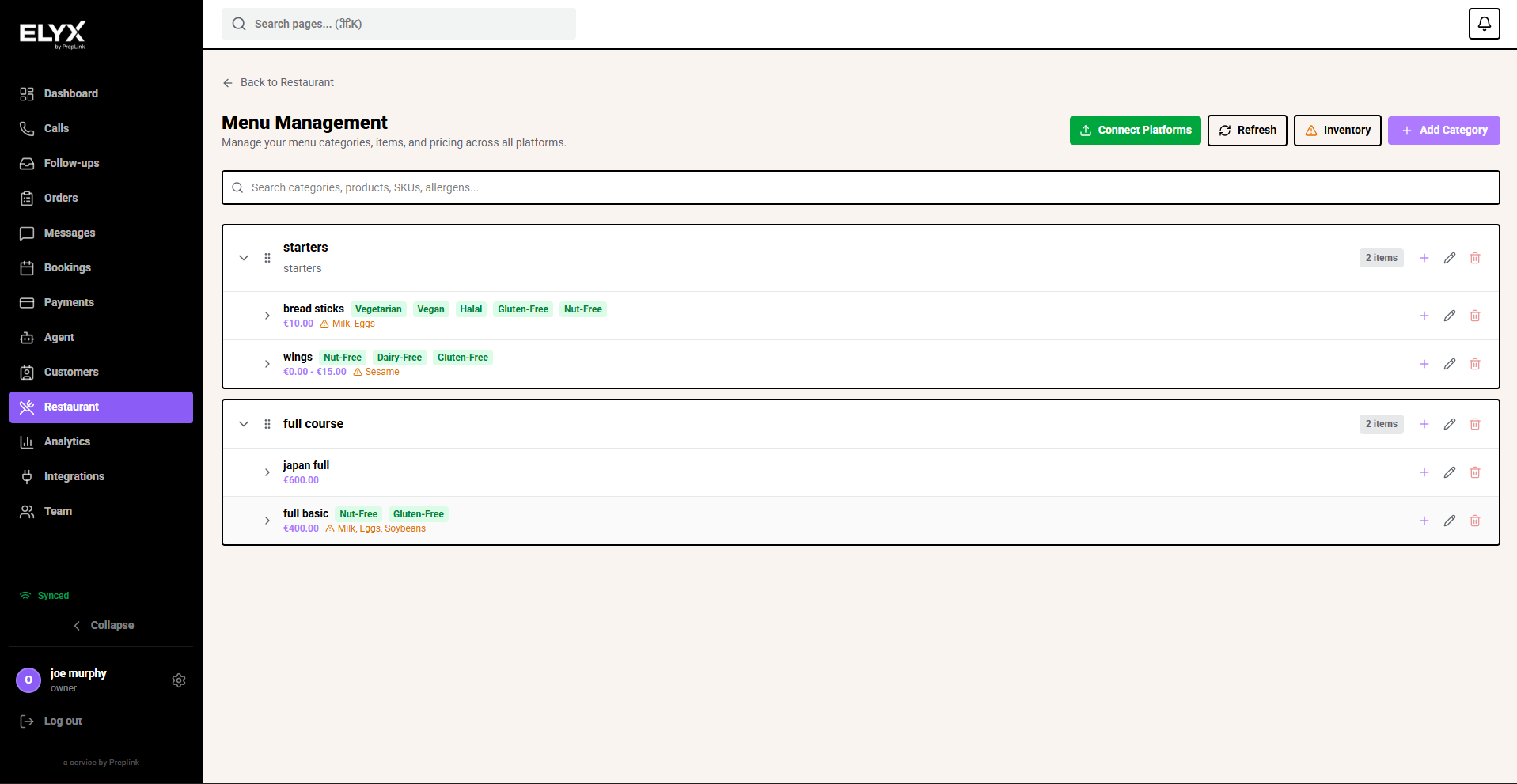Add item to starters category

(1424, 258)
